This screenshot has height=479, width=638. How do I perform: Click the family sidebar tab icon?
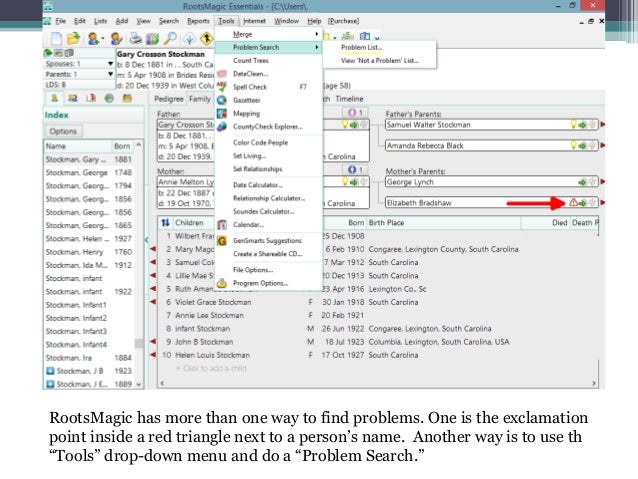[72, 98]
